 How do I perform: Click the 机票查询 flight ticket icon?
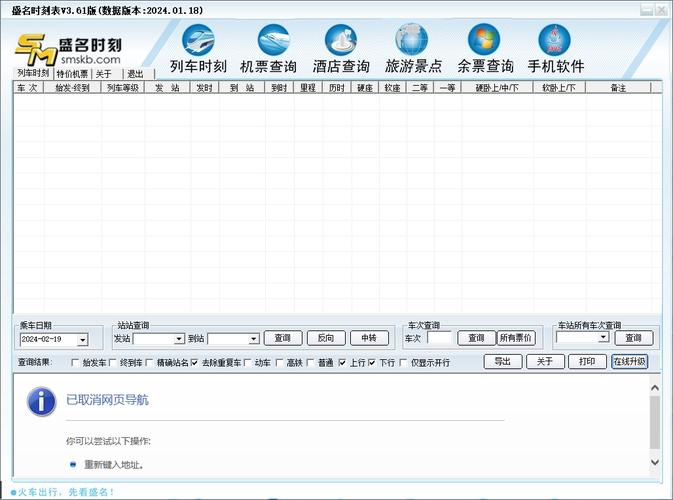[x=268, y=41]
